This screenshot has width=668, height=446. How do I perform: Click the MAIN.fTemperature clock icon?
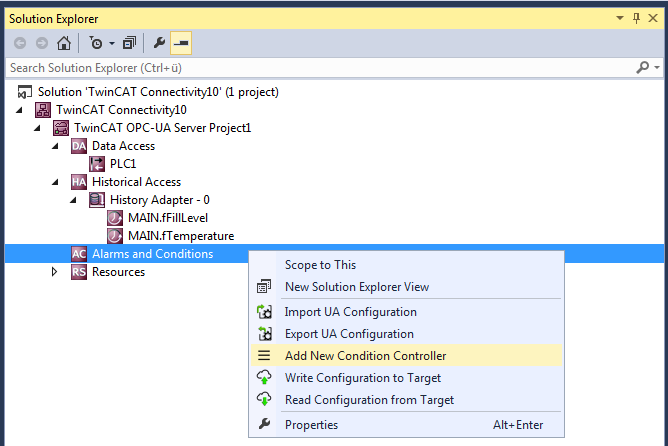point(115,236)
